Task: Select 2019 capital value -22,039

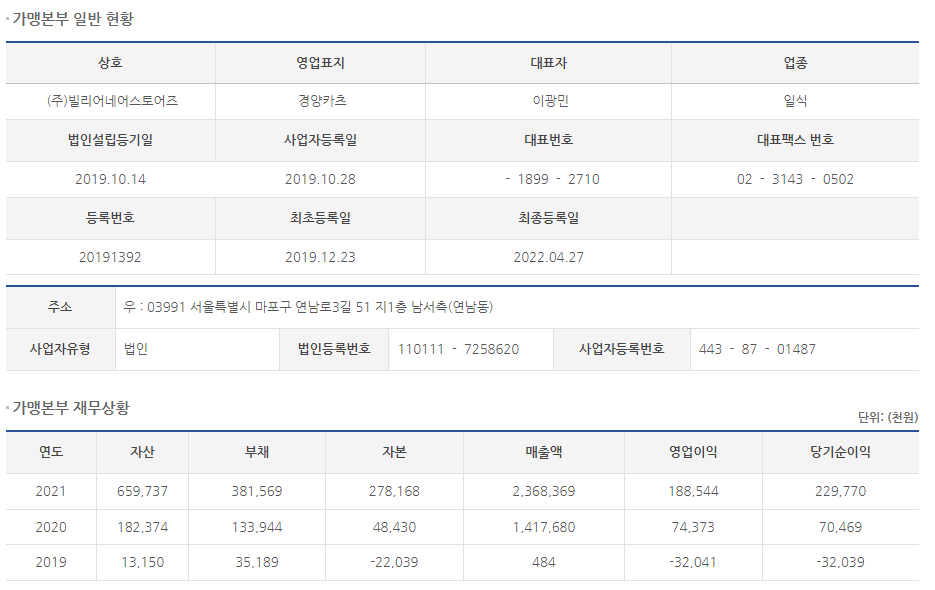Action: [394, 562]
